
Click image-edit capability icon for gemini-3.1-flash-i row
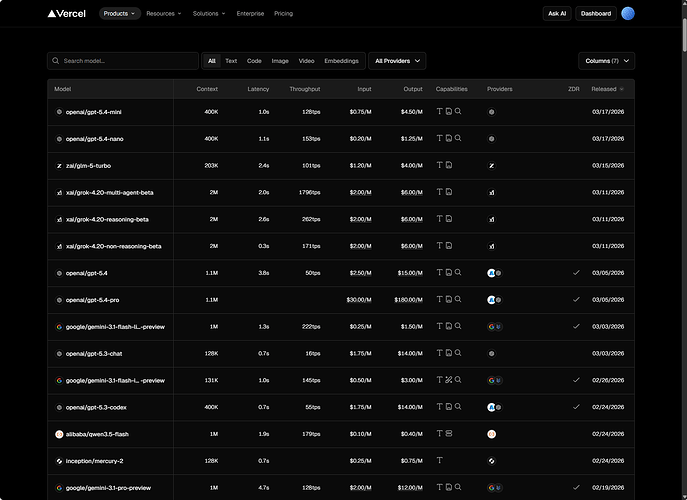tap(449, 380)
